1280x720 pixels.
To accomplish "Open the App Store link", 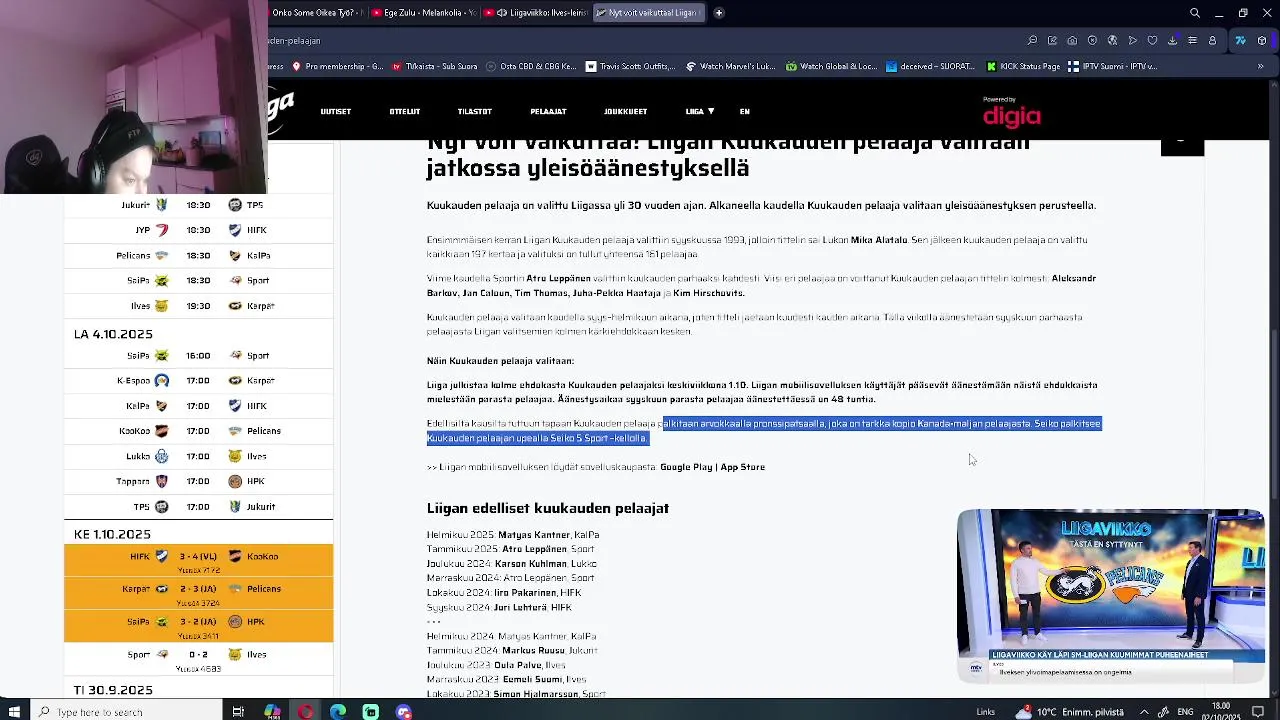I will (x=743, y=467).
